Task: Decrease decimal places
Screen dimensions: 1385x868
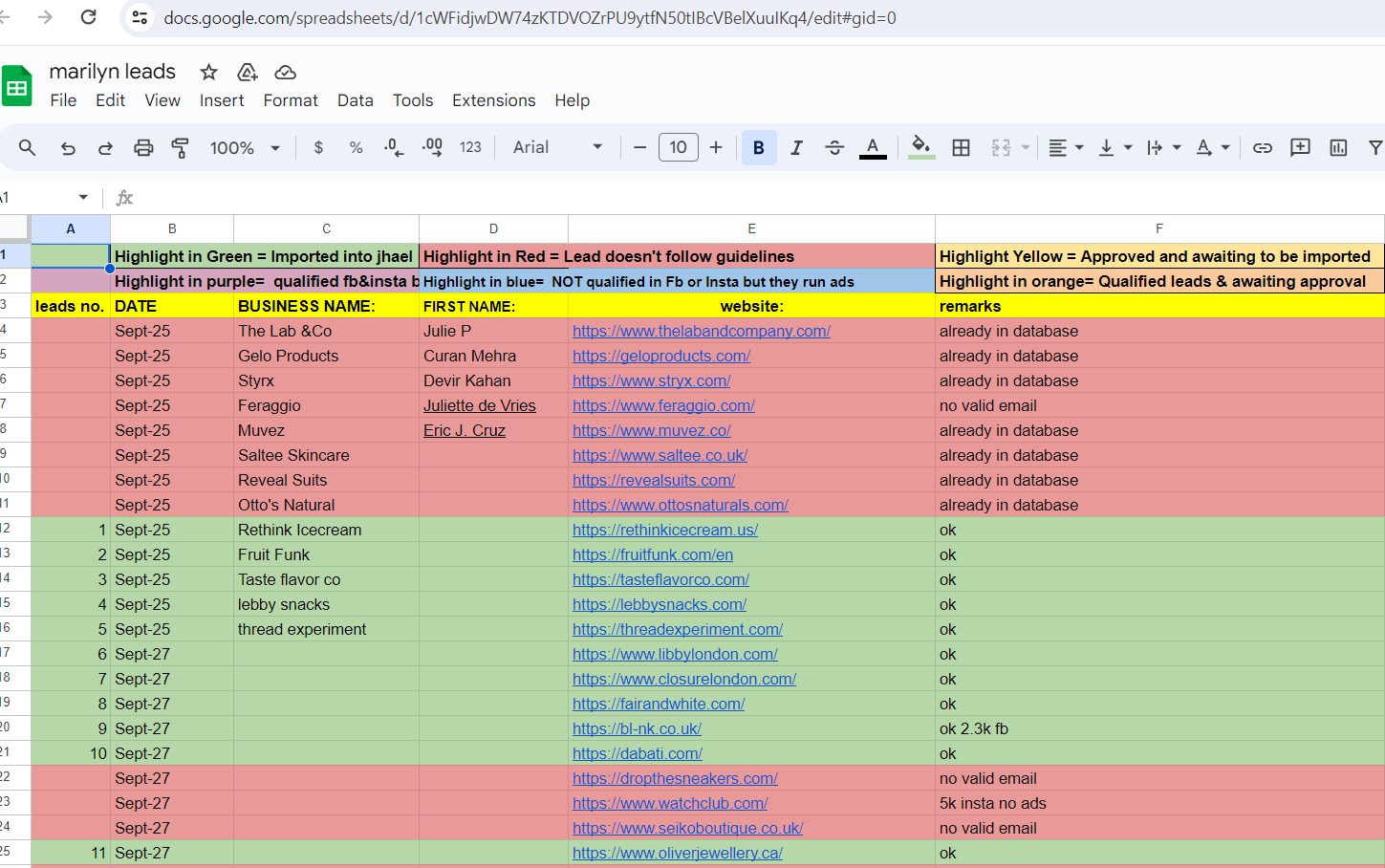Action: [x=394, y=147]
